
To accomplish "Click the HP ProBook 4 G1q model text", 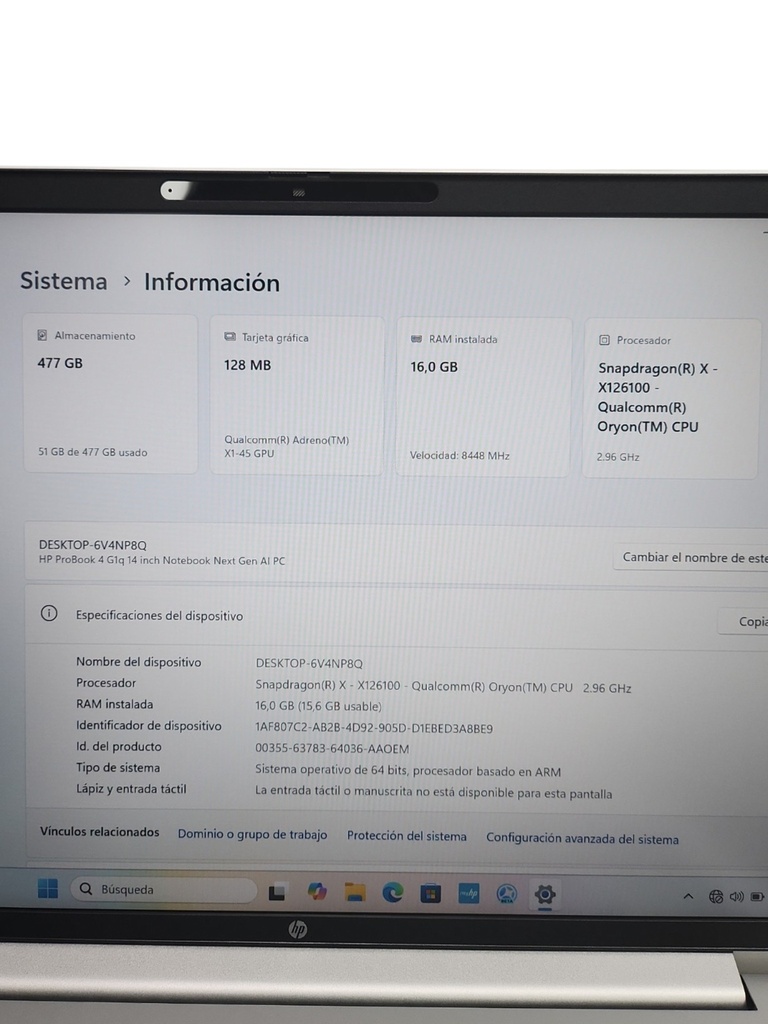I will pyautogui.click(x=162, y=560).
